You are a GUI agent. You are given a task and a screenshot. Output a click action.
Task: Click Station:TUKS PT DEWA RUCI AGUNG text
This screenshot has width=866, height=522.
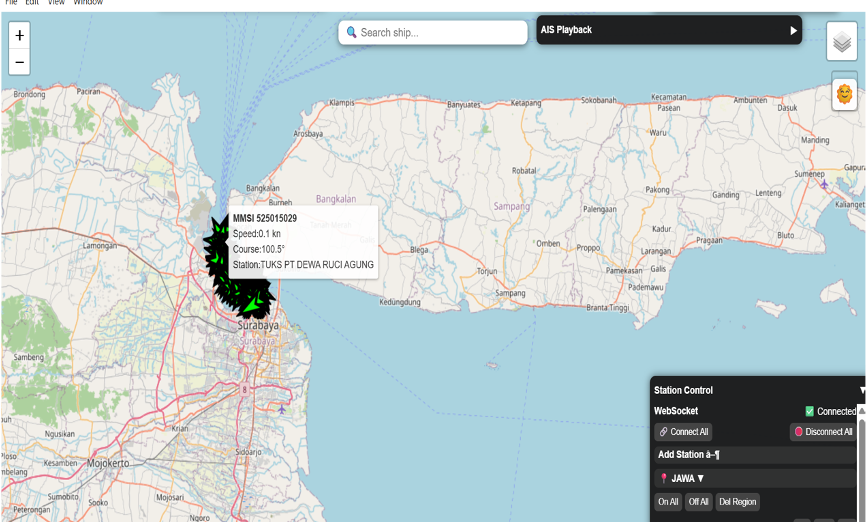pyautogui.click(x=303, y=265)
